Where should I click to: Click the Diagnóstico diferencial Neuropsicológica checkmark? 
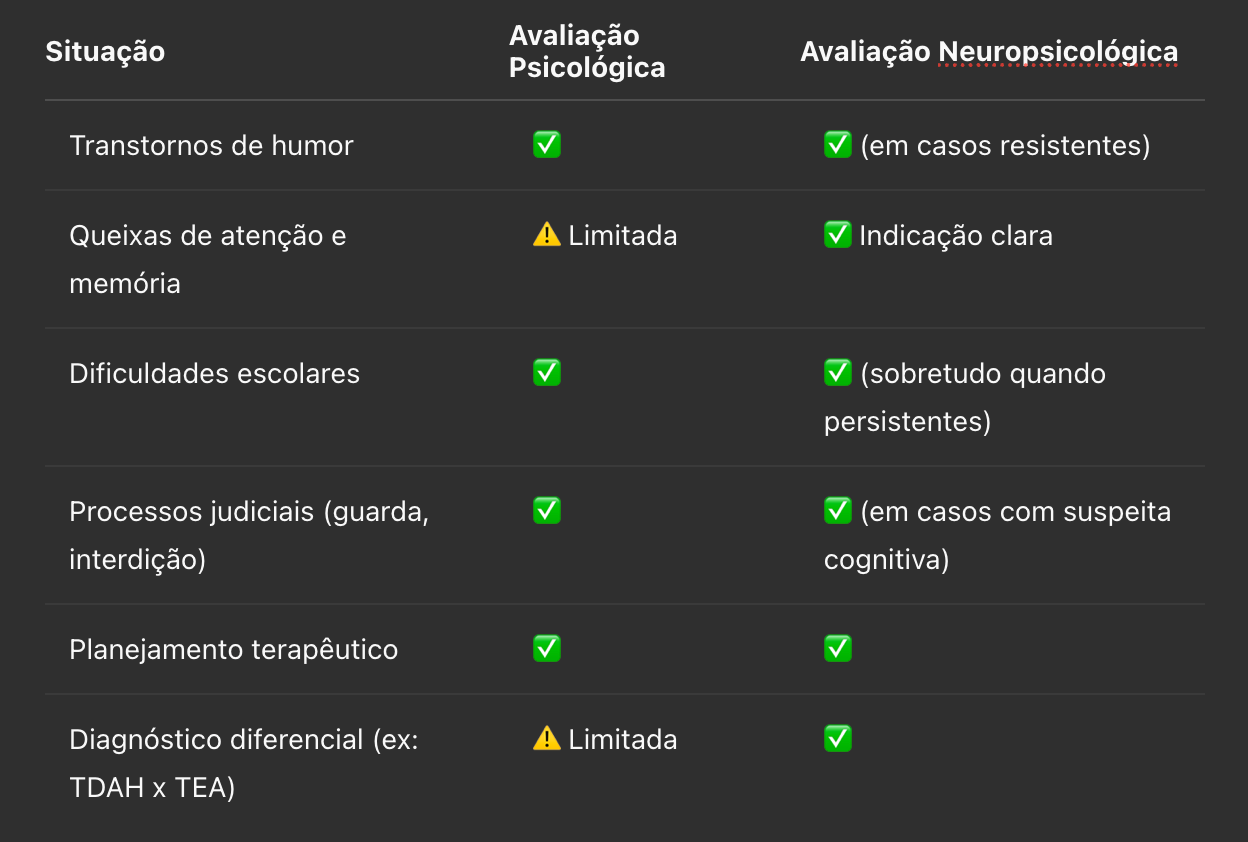tap(837, 739)
